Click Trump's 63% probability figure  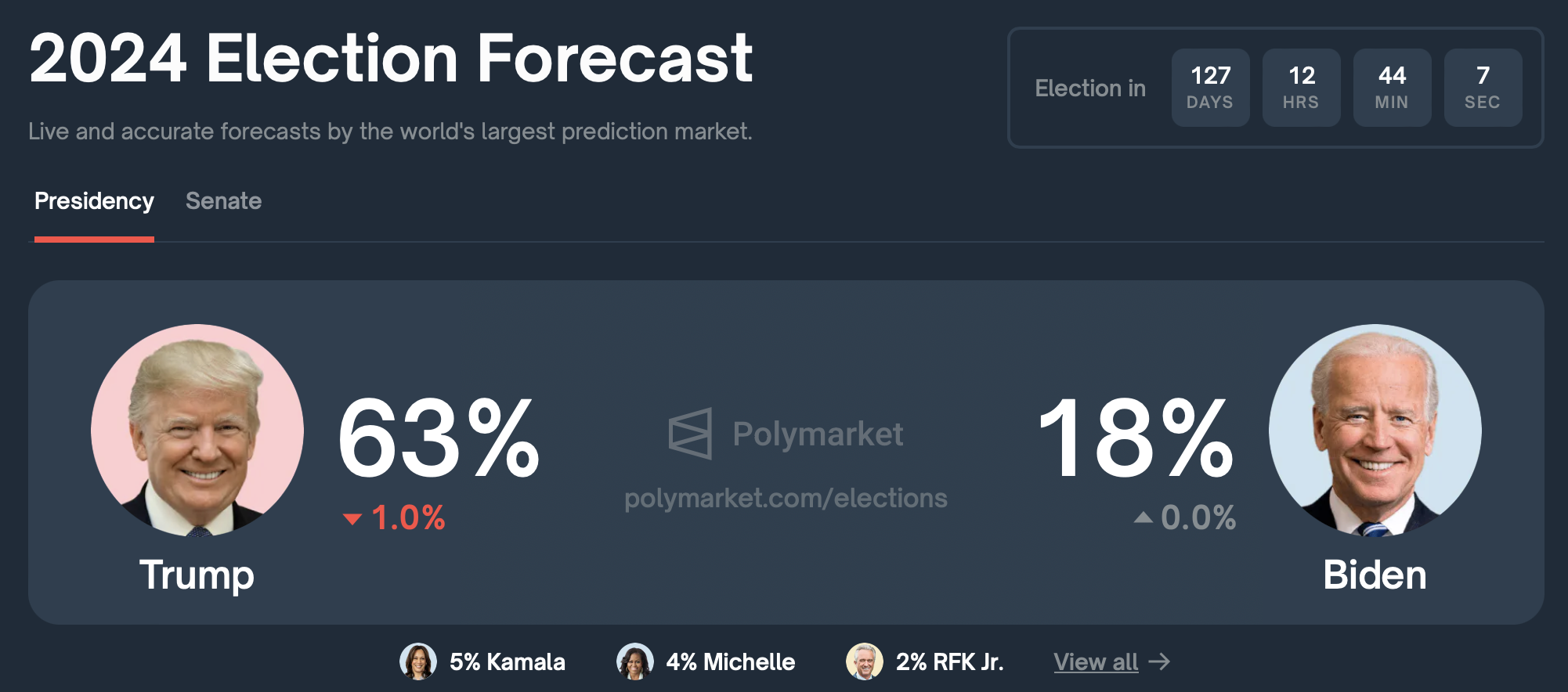[x=439, y=438]
